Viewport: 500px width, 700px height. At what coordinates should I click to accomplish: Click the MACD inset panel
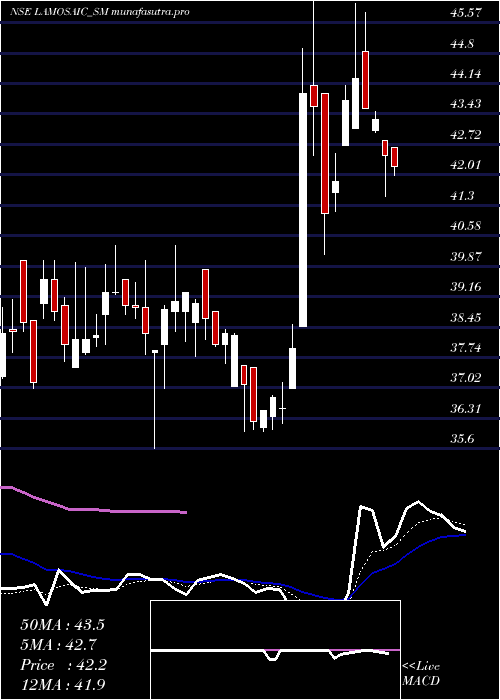(x=275, y=650)
